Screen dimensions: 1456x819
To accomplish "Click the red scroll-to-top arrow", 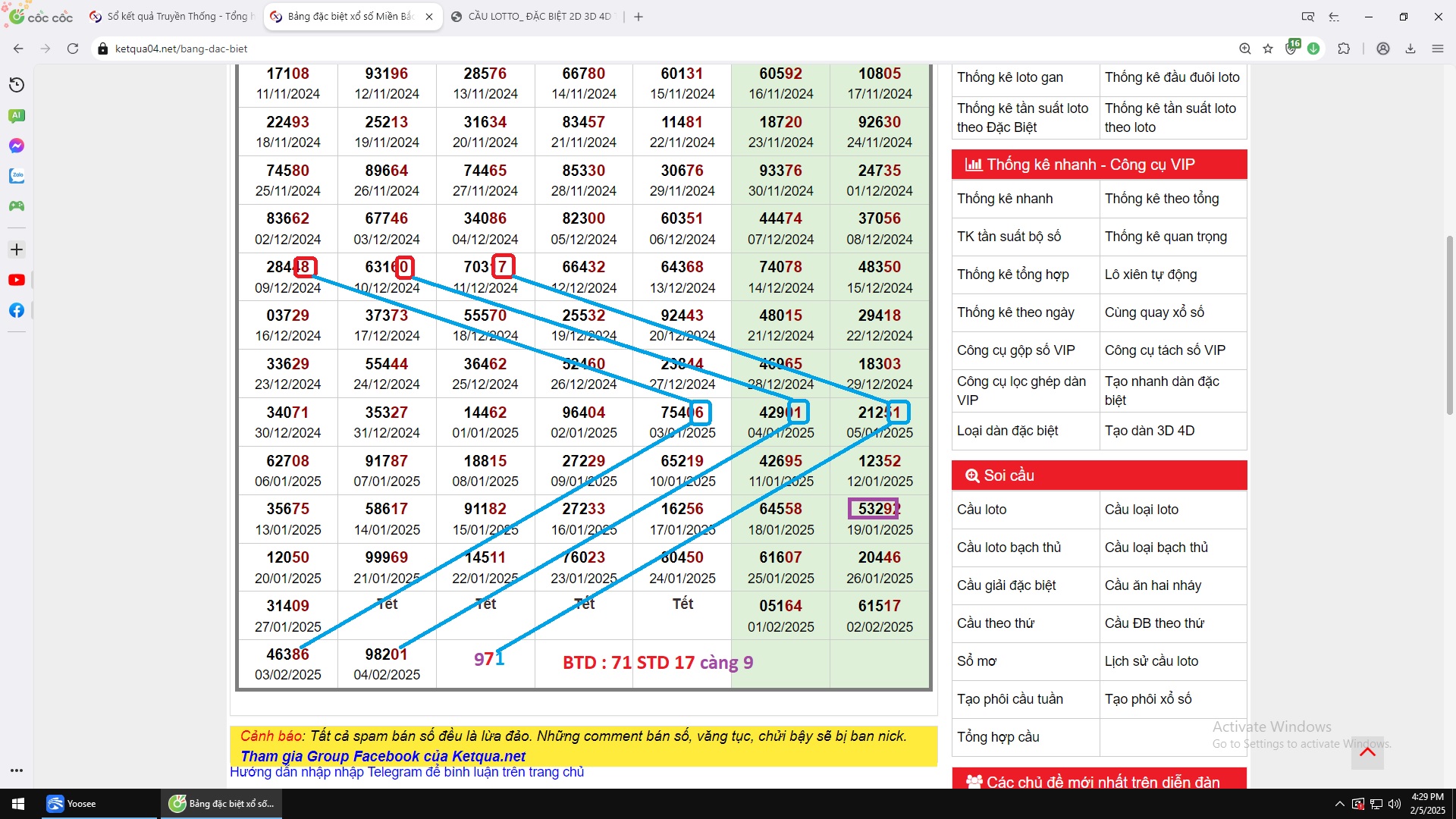I will tap(1367, 752).
